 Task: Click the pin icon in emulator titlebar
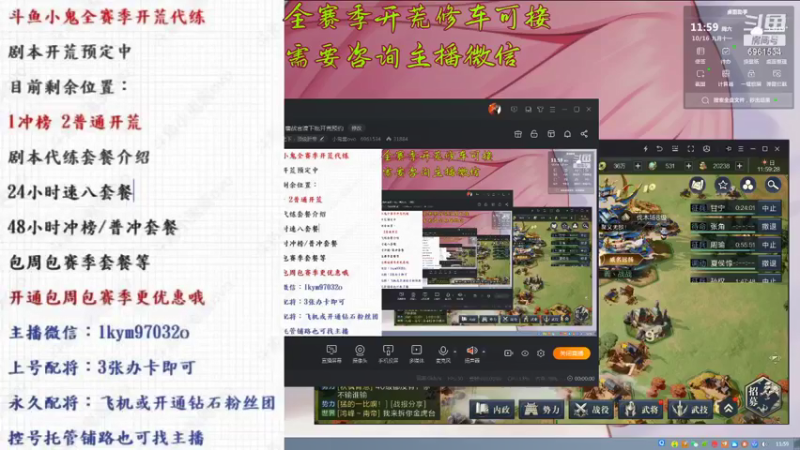click(x=729, y=149)
